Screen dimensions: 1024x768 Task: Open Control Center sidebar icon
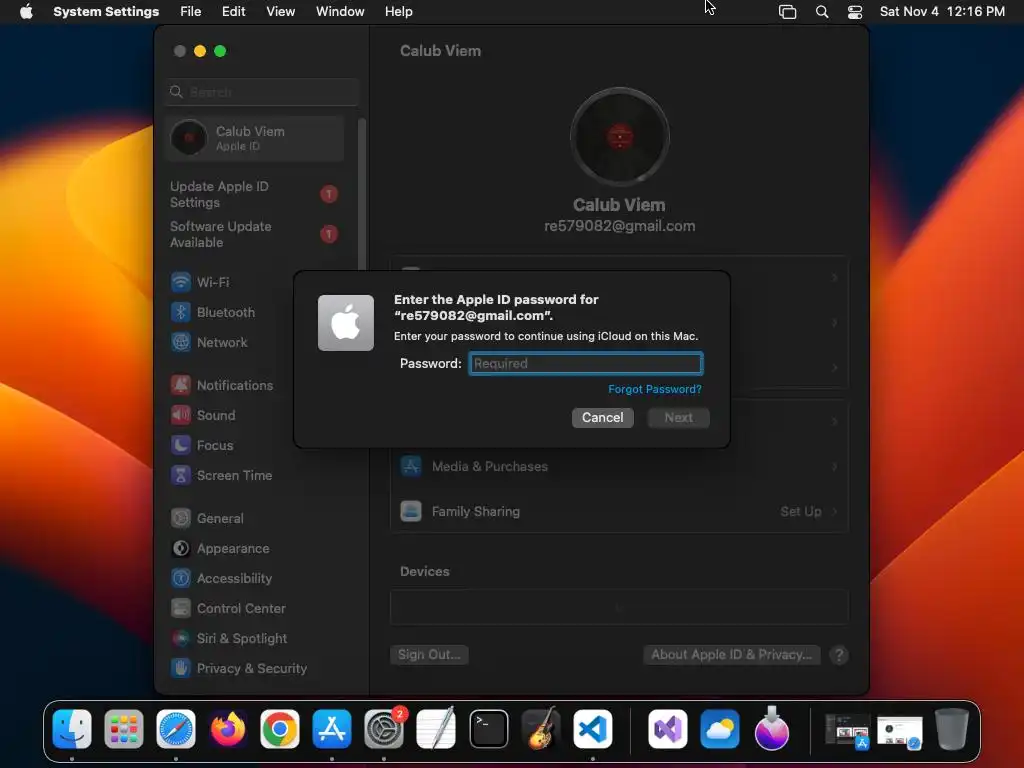[181, 609]
